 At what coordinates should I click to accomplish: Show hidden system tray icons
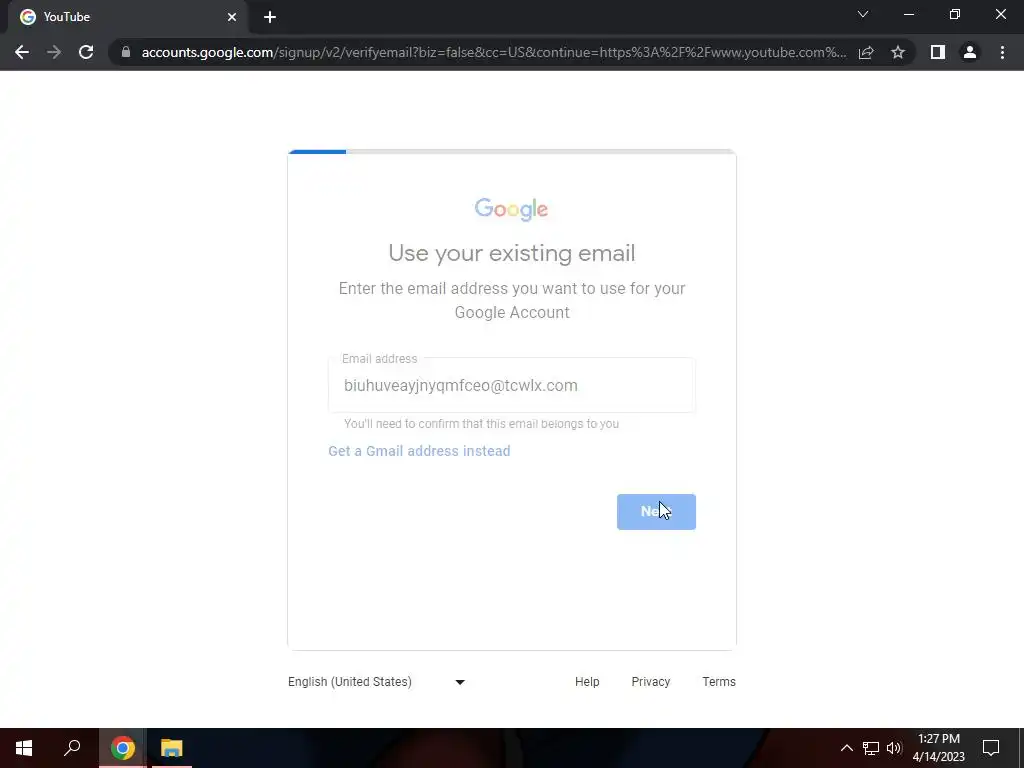[846, 748]
